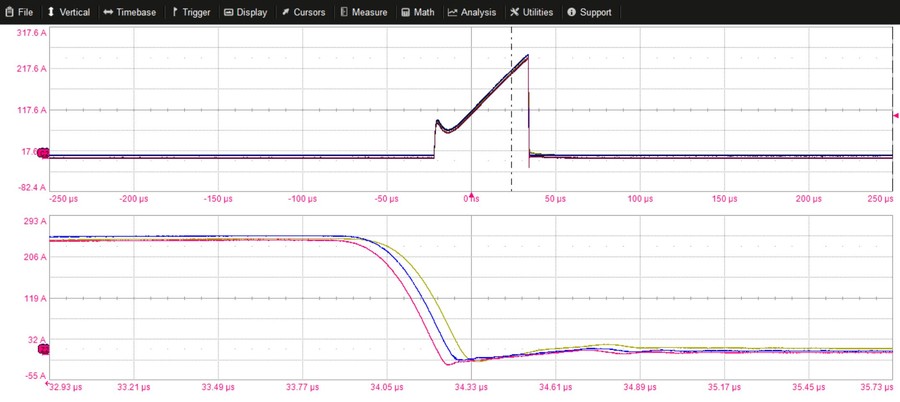Click the channel descriptor marker on upper grid
Image resolution: width=900 pixels, height=402 pixels.
click(x=43, y=153)
